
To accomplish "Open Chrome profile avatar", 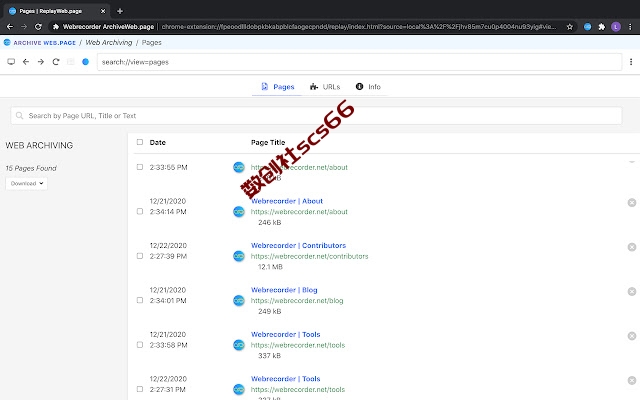I will [616, 27].
